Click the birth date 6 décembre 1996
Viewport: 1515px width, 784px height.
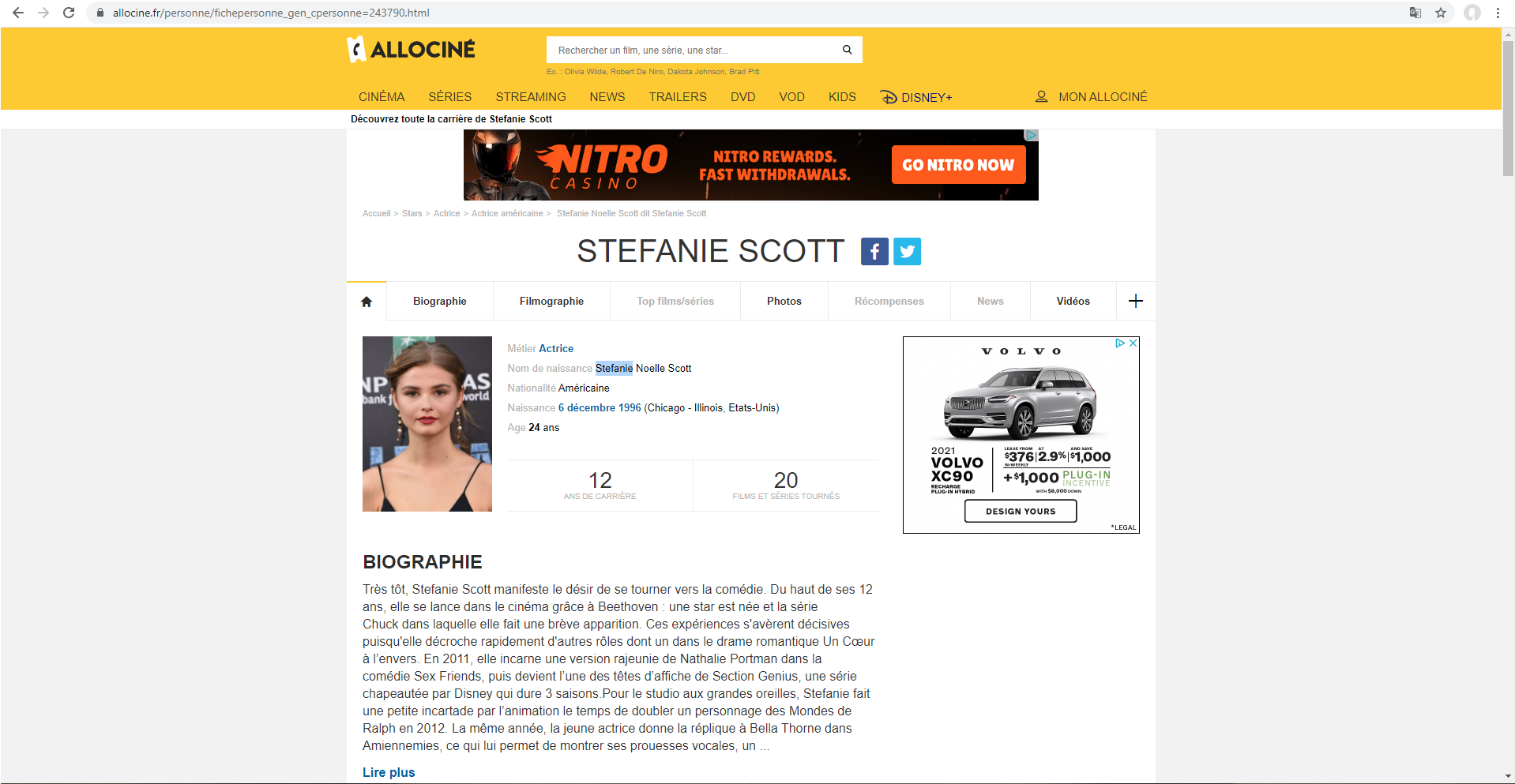click(x=600, y=407)
